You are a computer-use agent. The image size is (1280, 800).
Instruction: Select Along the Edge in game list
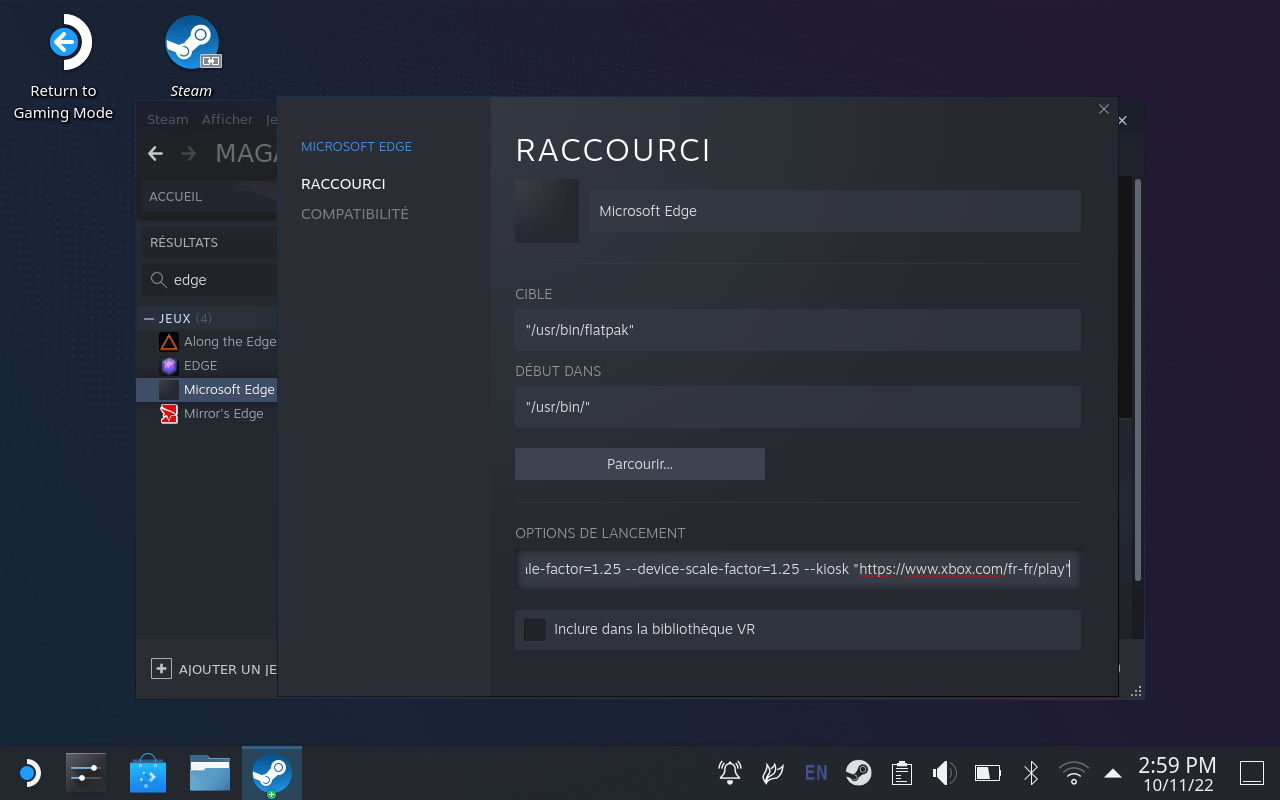coord(230,342)
